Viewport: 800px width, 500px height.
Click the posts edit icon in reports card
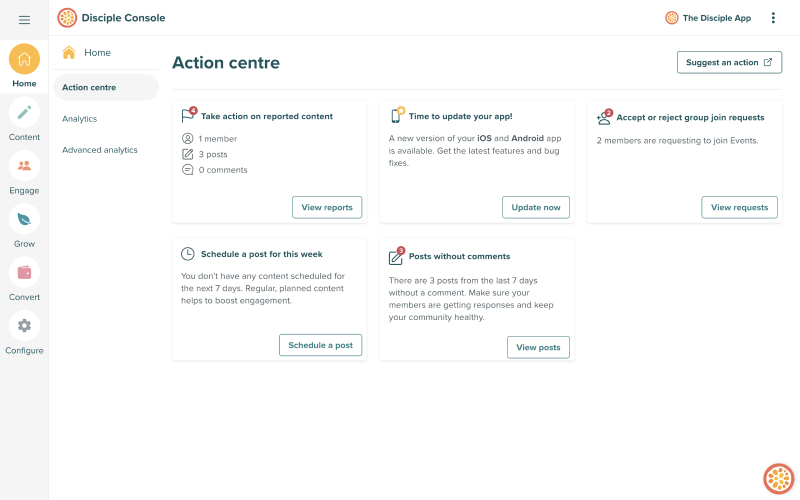click(x=188, y=154)
